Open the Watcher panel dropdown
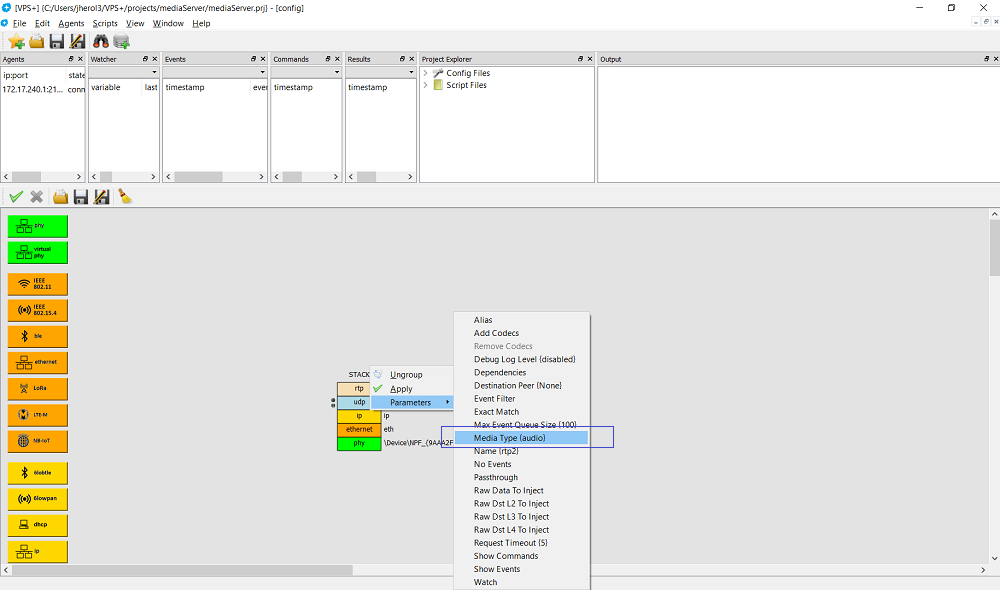The width and height of the screenshot is (1000, 590). [154, 73]
